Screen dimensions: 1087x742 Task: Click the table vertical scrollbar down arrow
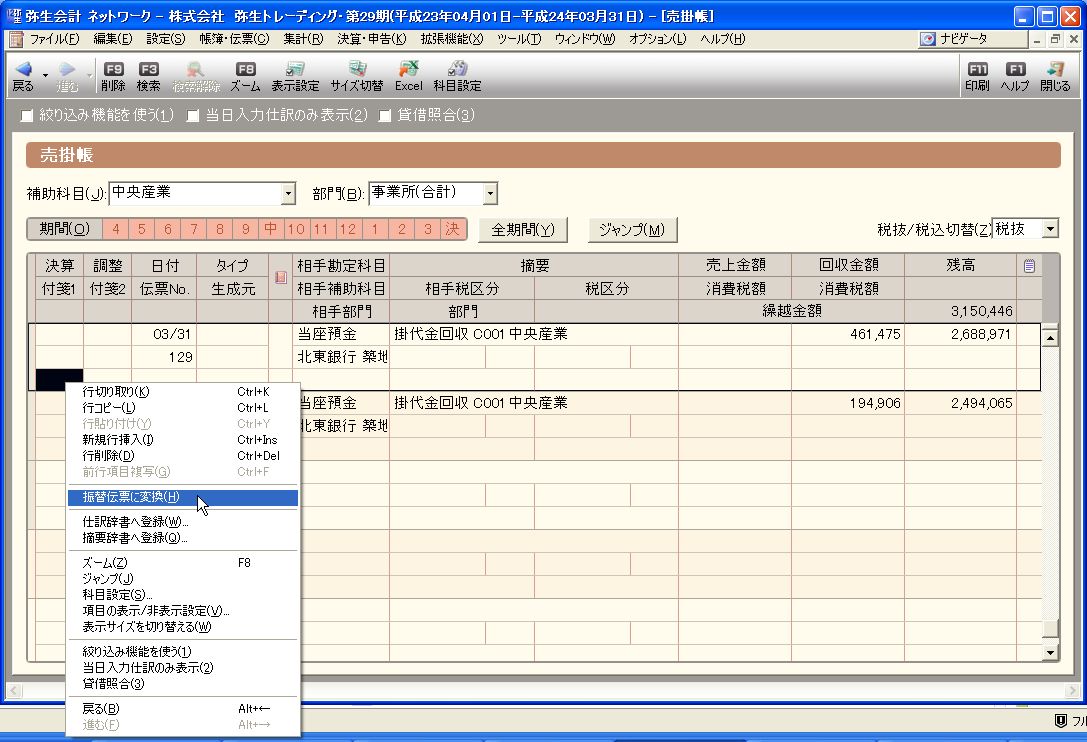1050,653
